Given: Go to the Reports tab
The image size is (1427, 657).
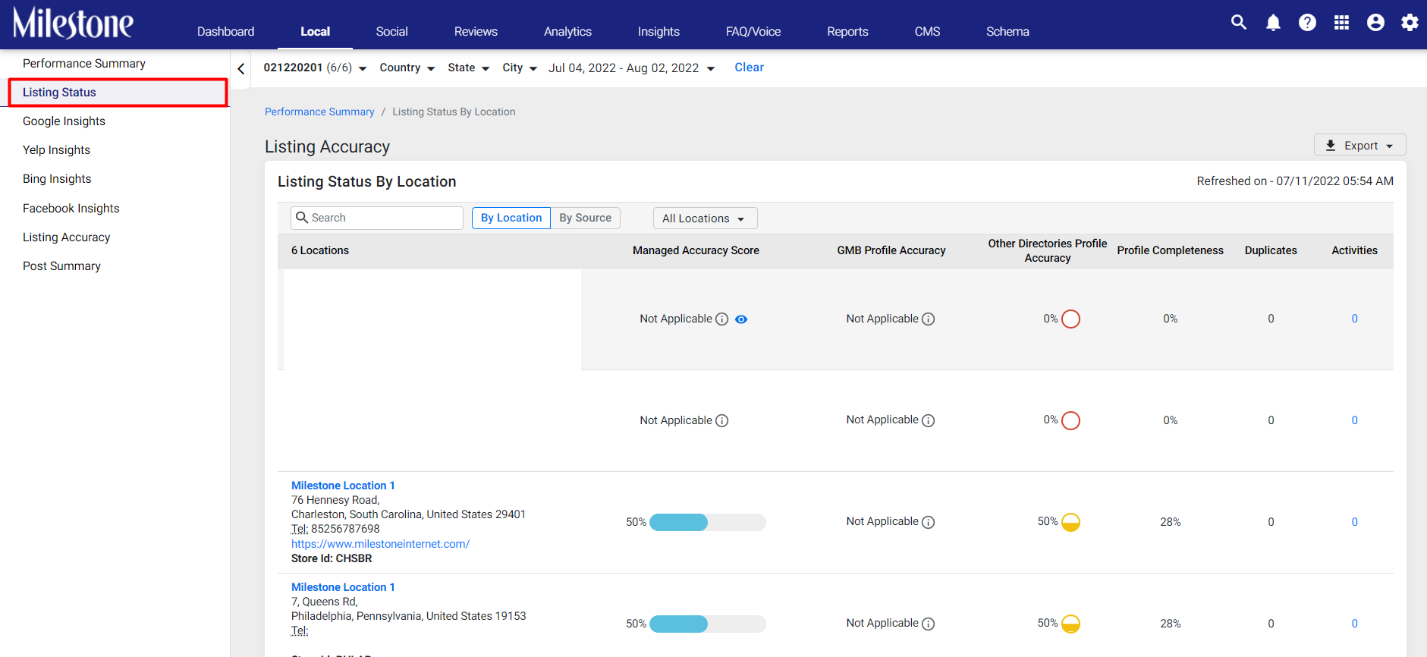Looking at the screenshot, I should (x=848, y=32).
